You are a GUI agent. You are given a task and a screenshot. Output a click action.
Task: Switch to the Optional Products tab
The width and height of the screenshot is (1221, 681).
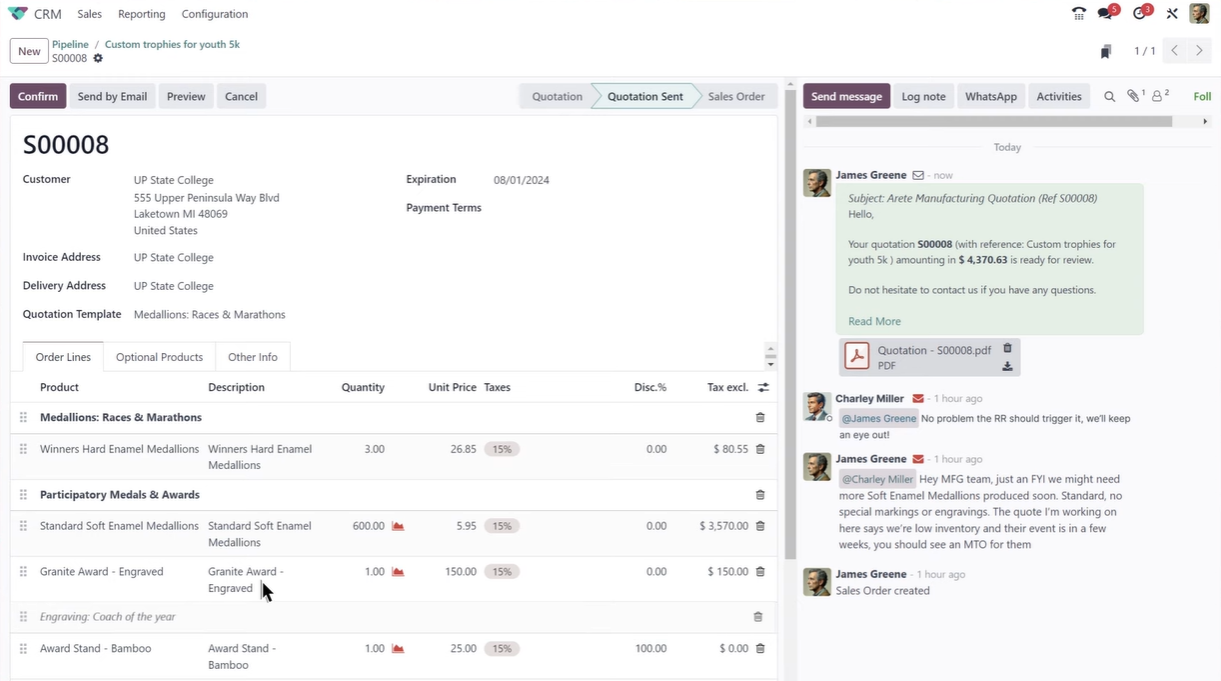tap(159, 357)
